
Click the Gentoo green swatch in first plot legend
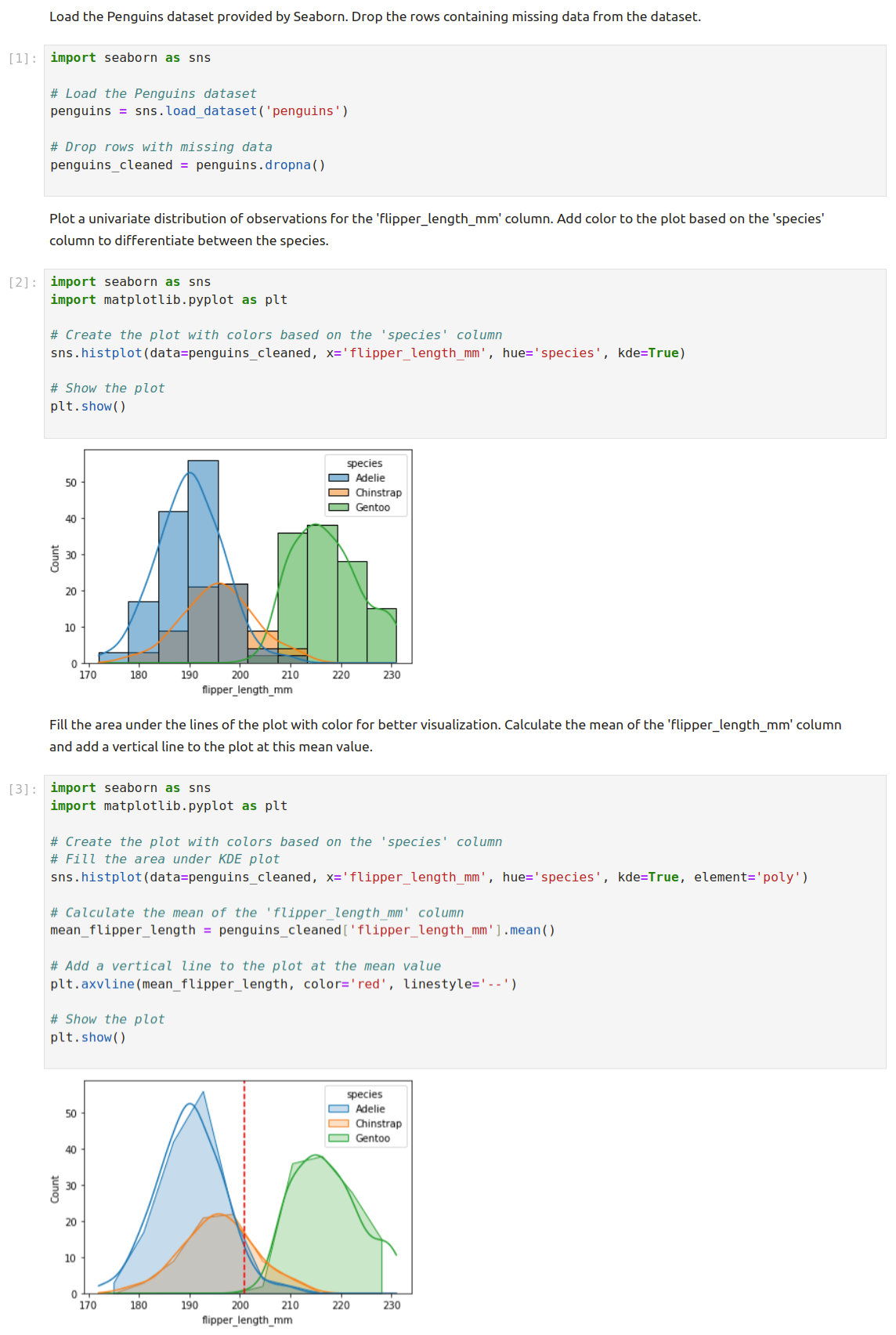338,508
